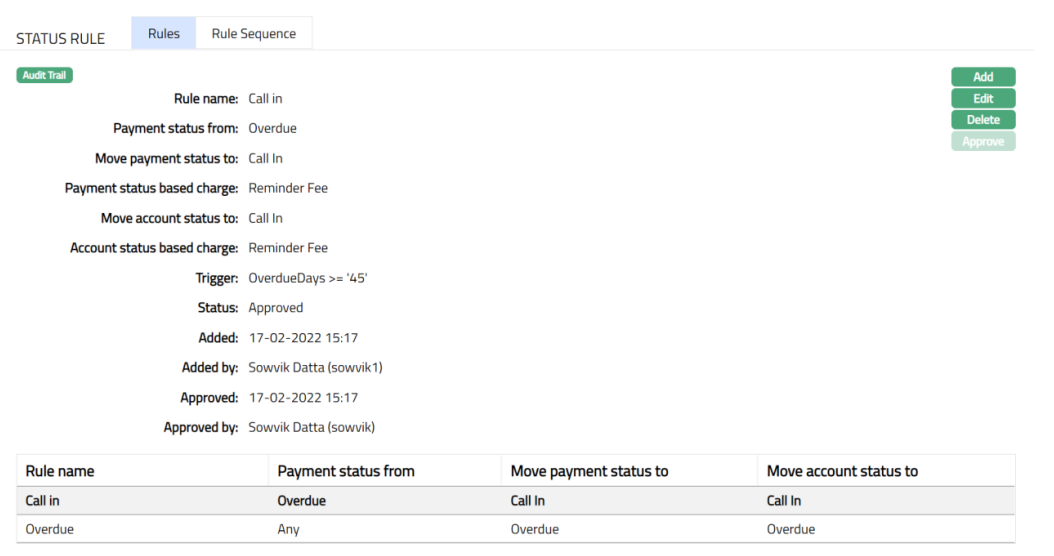Click the Move payment status to column header
The image size is (1054, 556).
click(x=589, y=471)
